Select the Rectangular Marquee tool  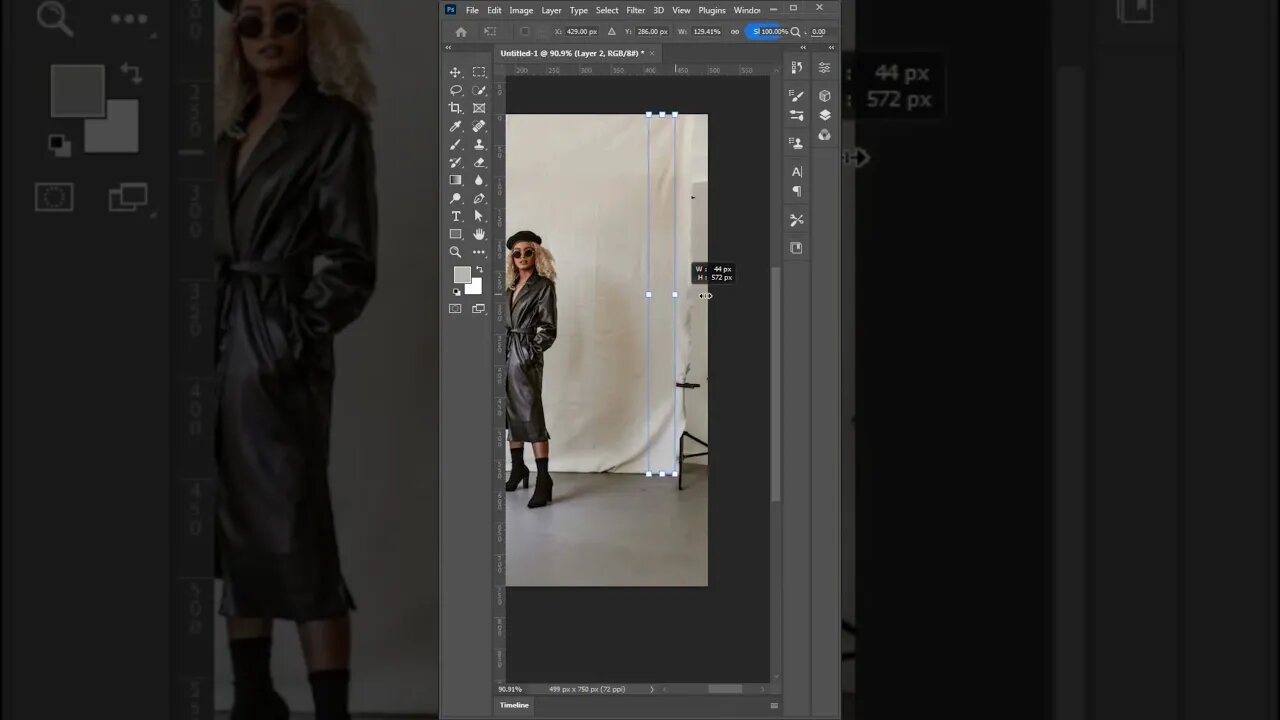point(479,72)
